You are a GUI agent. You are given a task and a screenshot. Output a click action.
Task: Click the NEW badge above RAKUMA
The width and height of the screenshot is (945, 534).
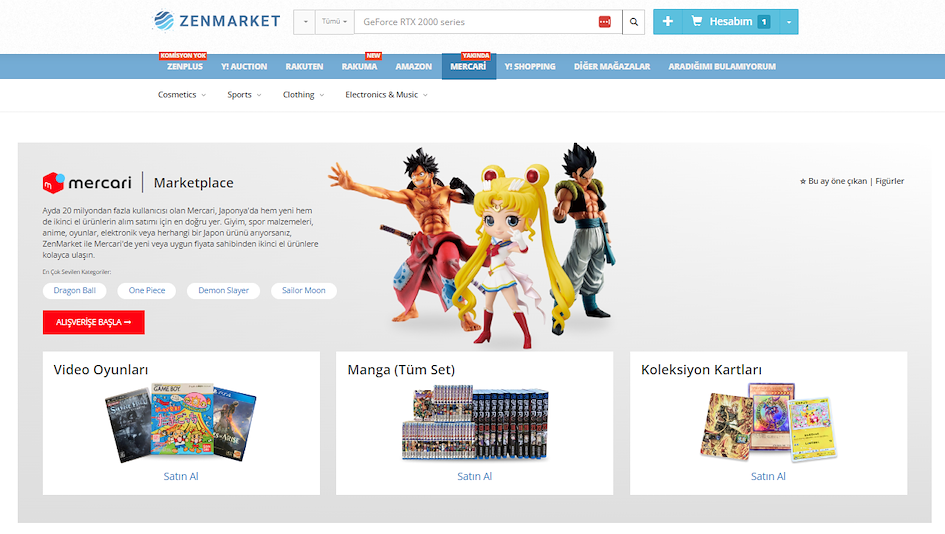[374, 55]
